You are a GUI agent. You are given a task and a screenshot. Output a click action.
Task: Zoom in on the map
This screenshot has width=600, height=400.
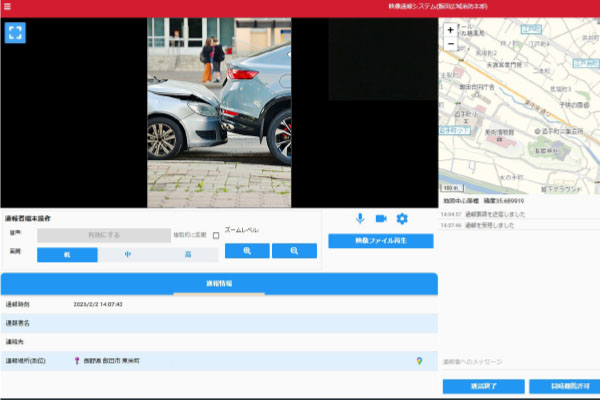[450, 31]
